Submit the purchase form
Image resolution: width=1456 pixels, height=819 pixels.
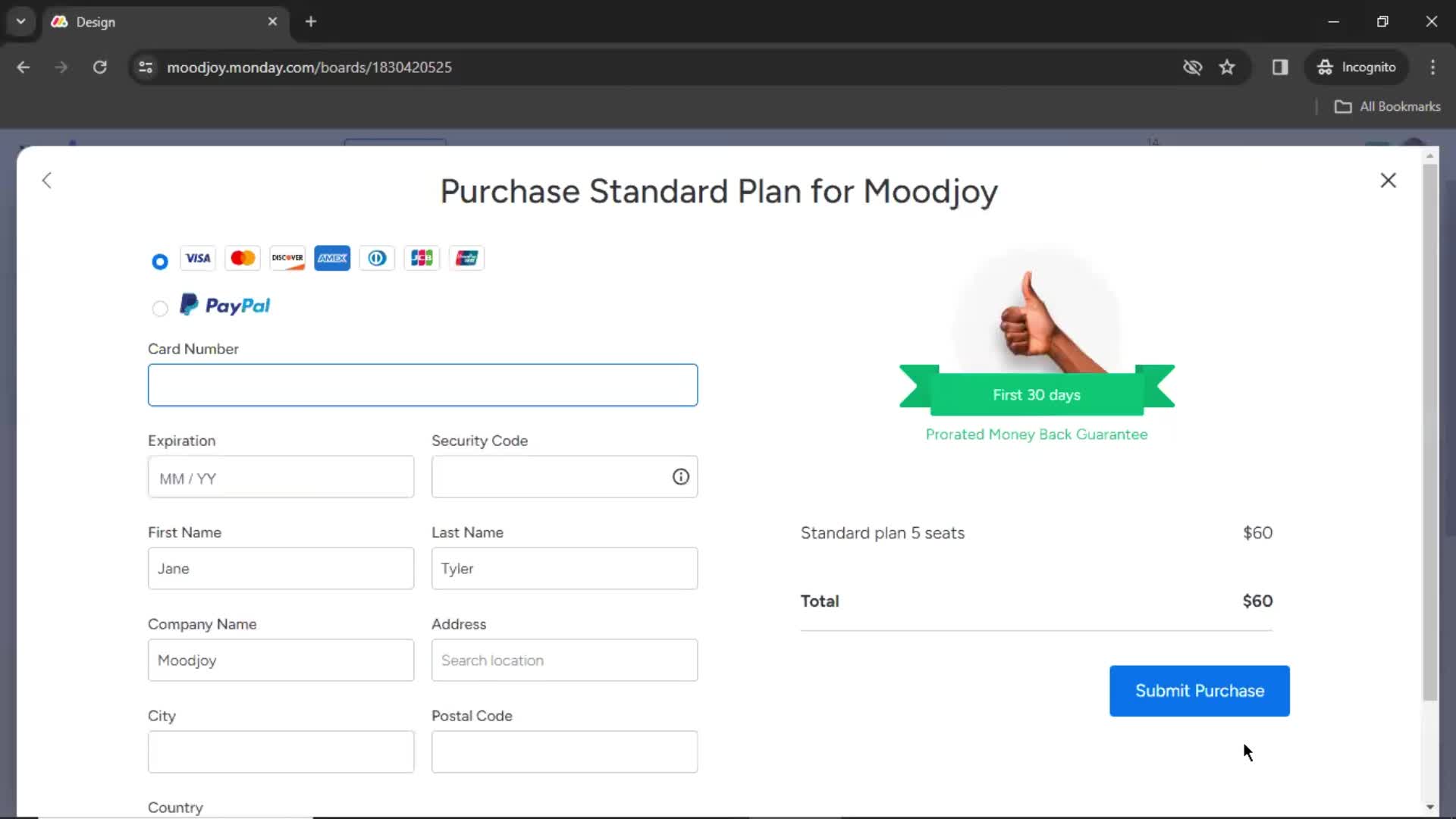click(1199, 691)
